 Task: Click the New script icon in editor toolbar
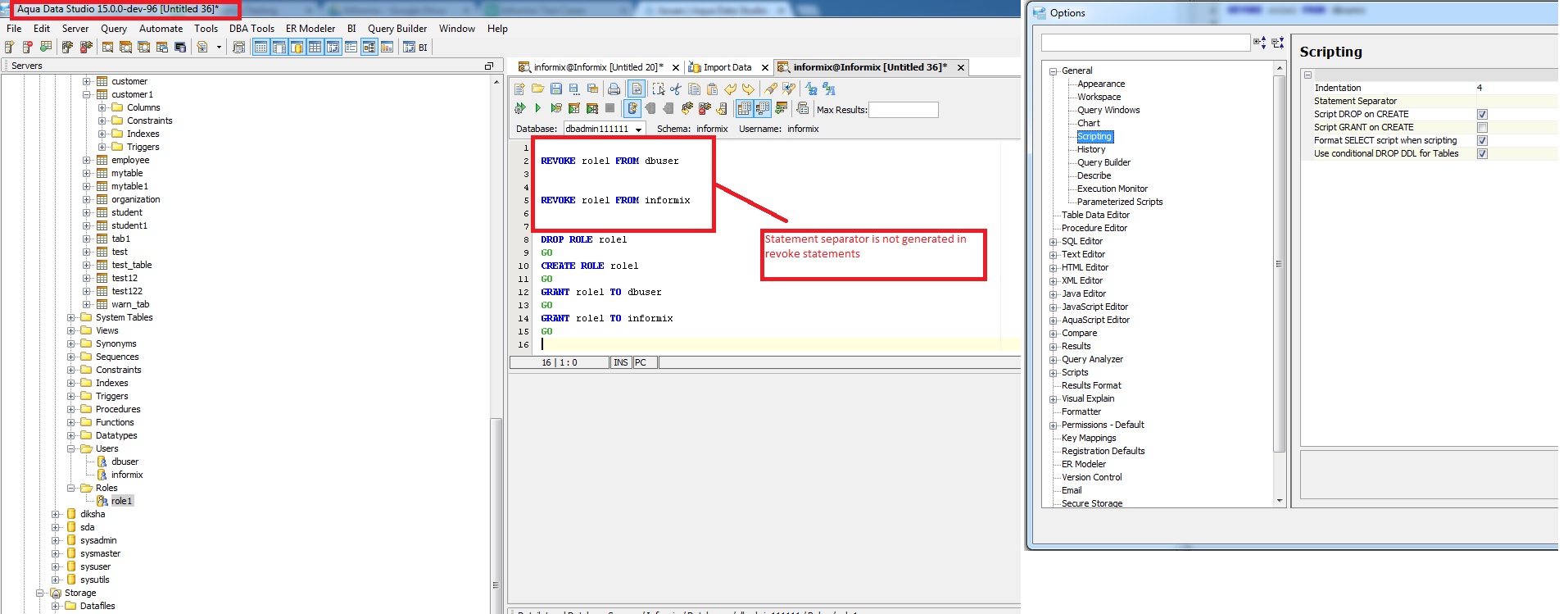(x=519, y=89)
